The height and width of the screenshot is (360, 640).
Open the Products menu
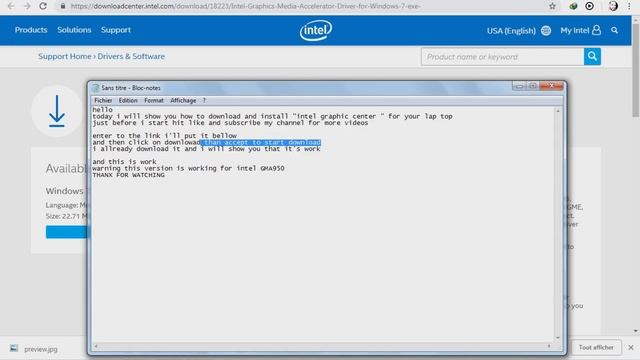[x=31, y=30]
